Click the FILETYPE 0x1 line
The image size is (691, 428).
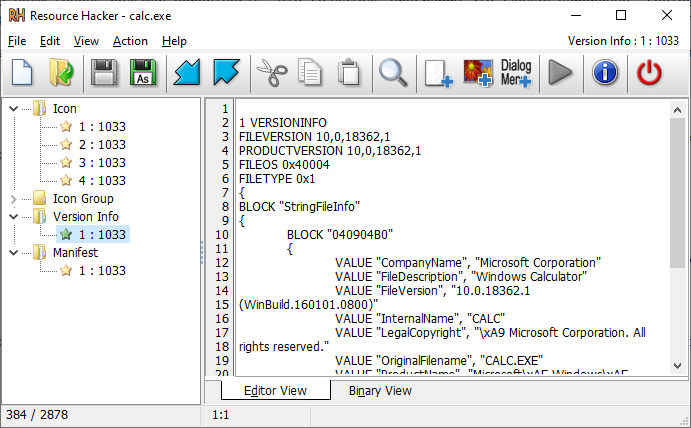click(277, 179)
